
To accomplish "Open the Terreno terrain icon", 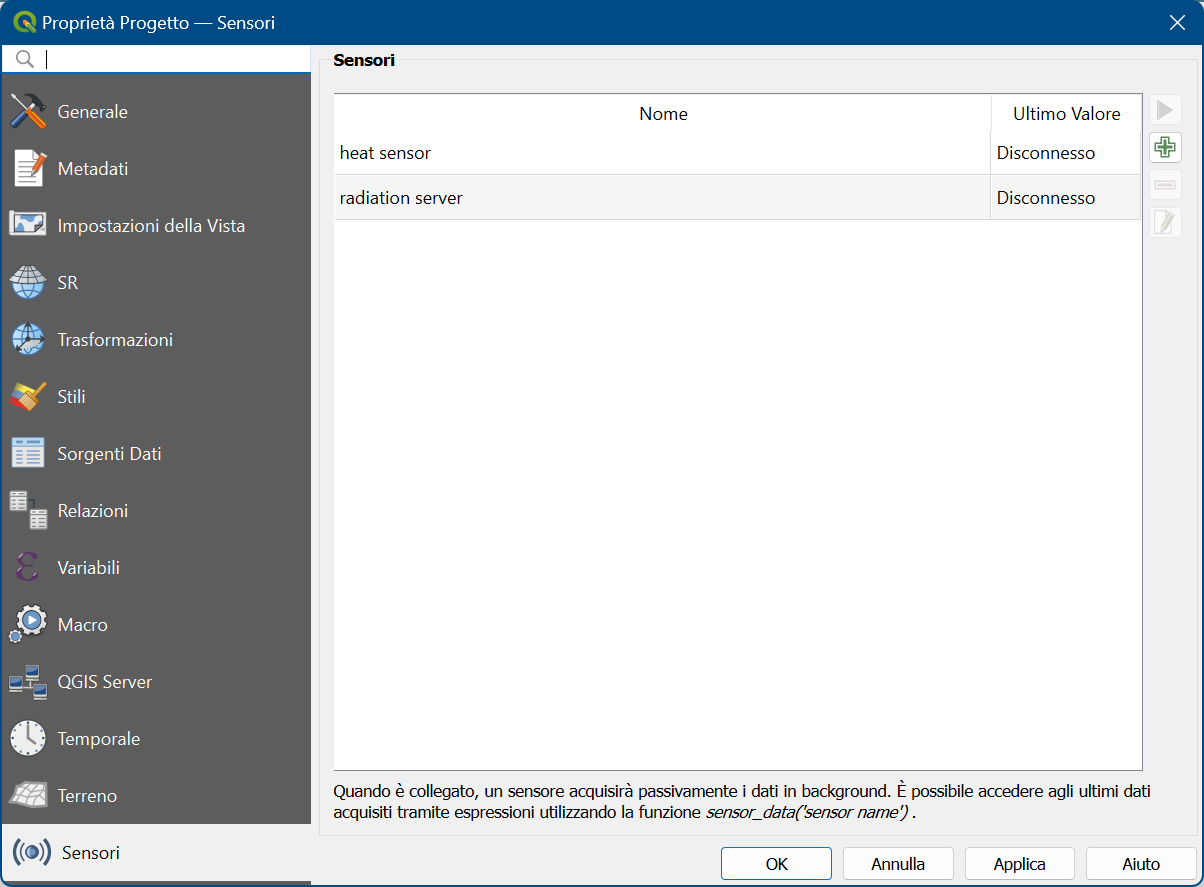I will coord(28,796).
